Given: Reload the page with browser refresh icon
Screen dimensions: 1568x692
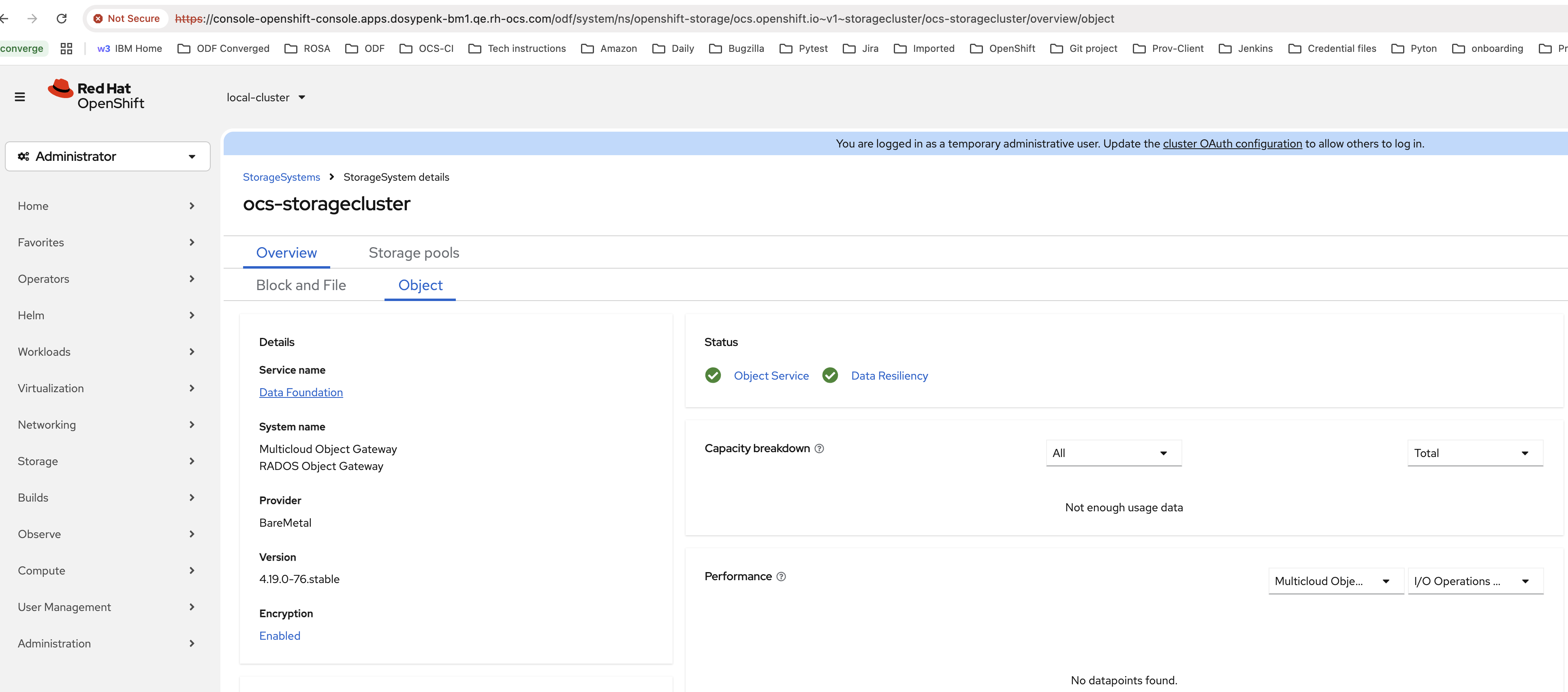Looking at the screenshot, I should [x=62, y=19].
